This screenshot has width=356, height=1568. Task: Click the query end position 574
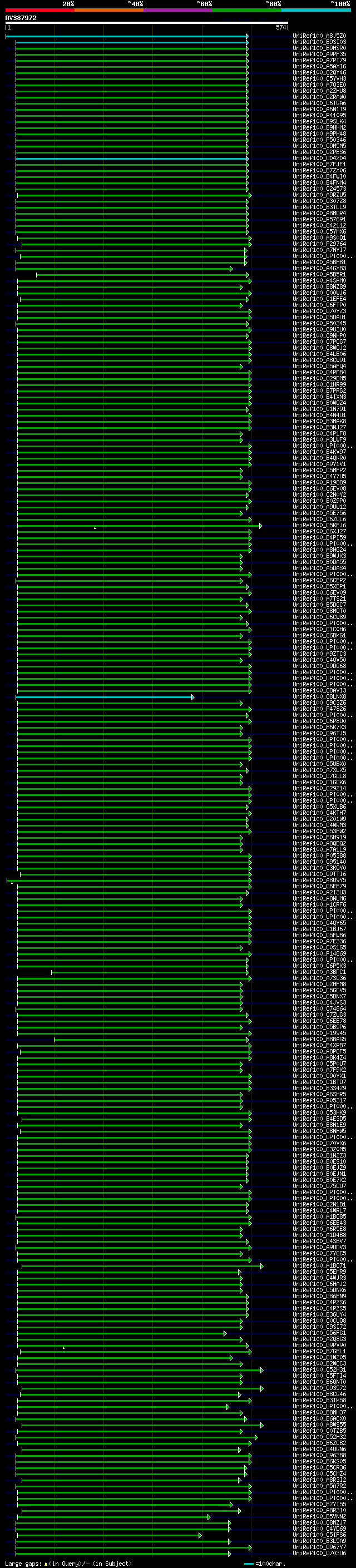(x=280, y=27)
